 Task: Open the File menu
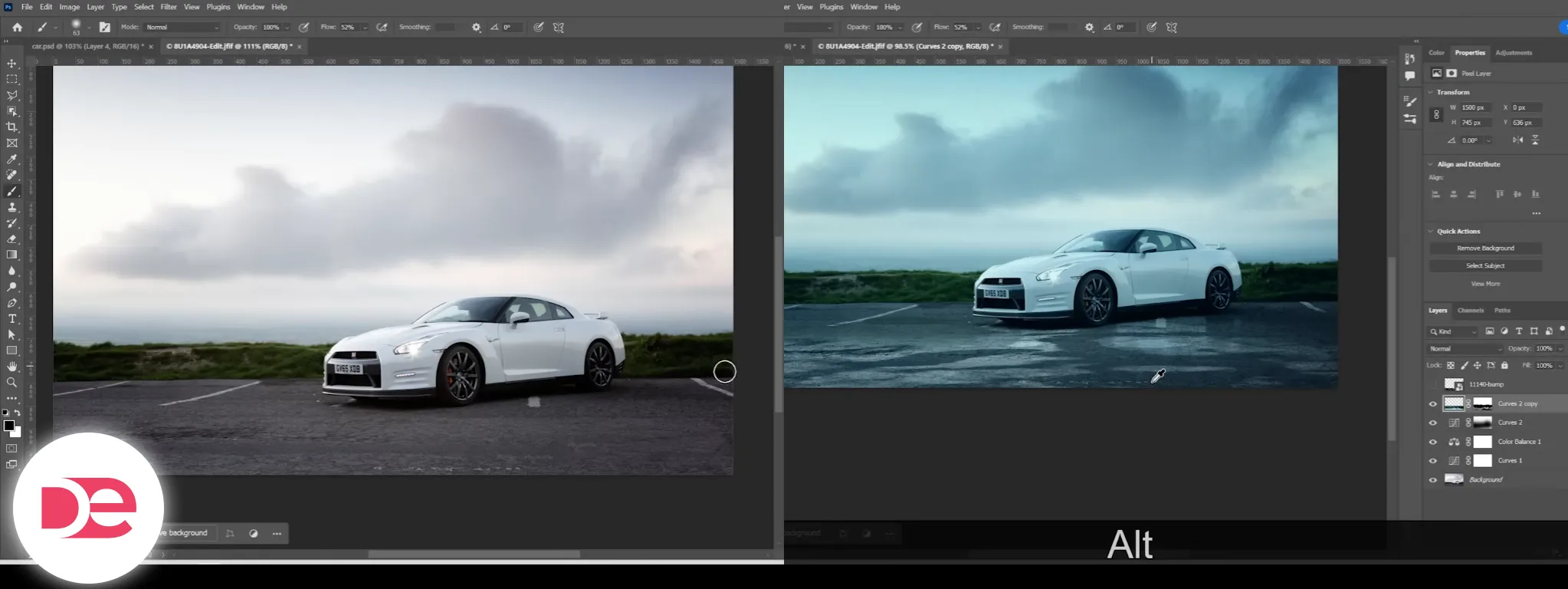point(27,7)
